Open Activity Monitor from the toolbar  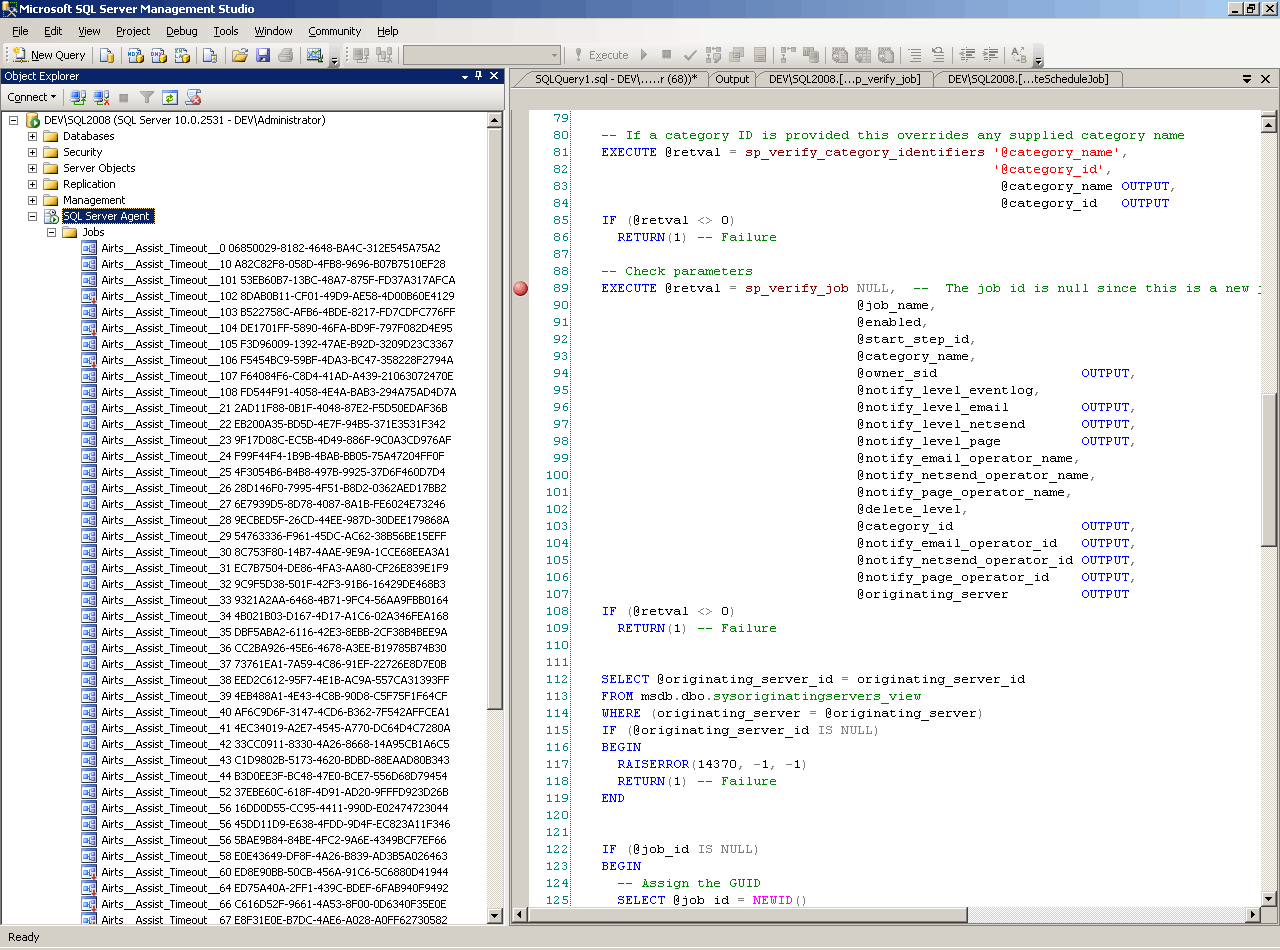coord(315,56)
